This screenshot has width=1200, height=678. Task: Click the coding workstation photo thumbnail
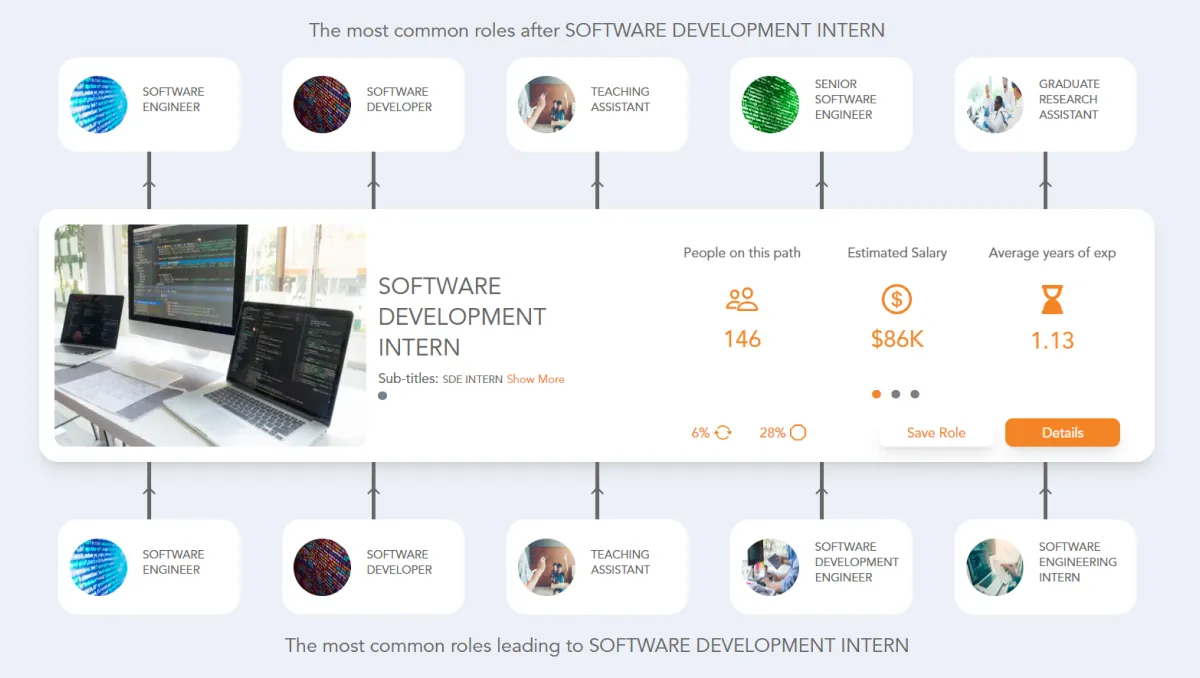[x=208, y=333]
